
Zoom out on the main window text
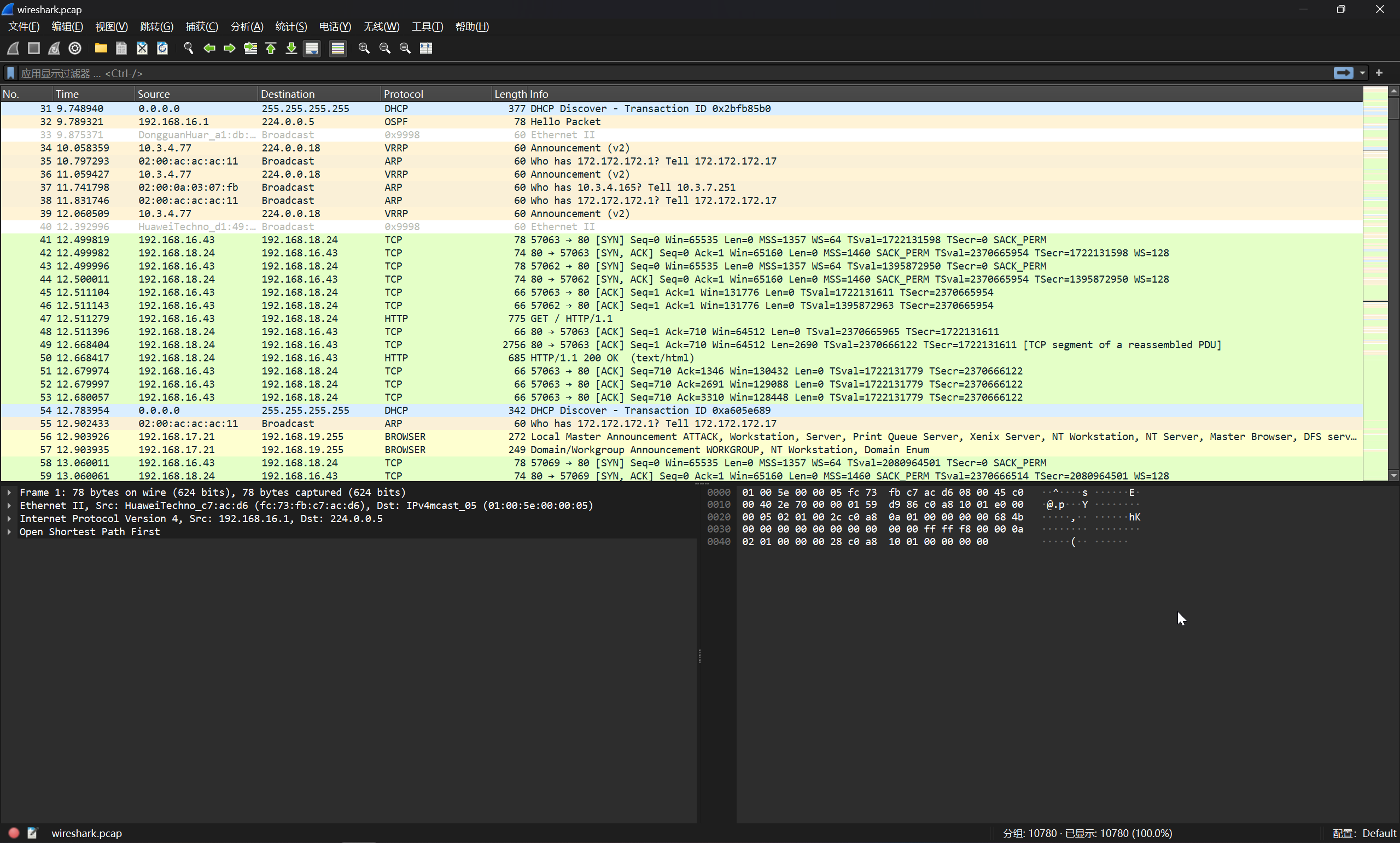point(384,48)
